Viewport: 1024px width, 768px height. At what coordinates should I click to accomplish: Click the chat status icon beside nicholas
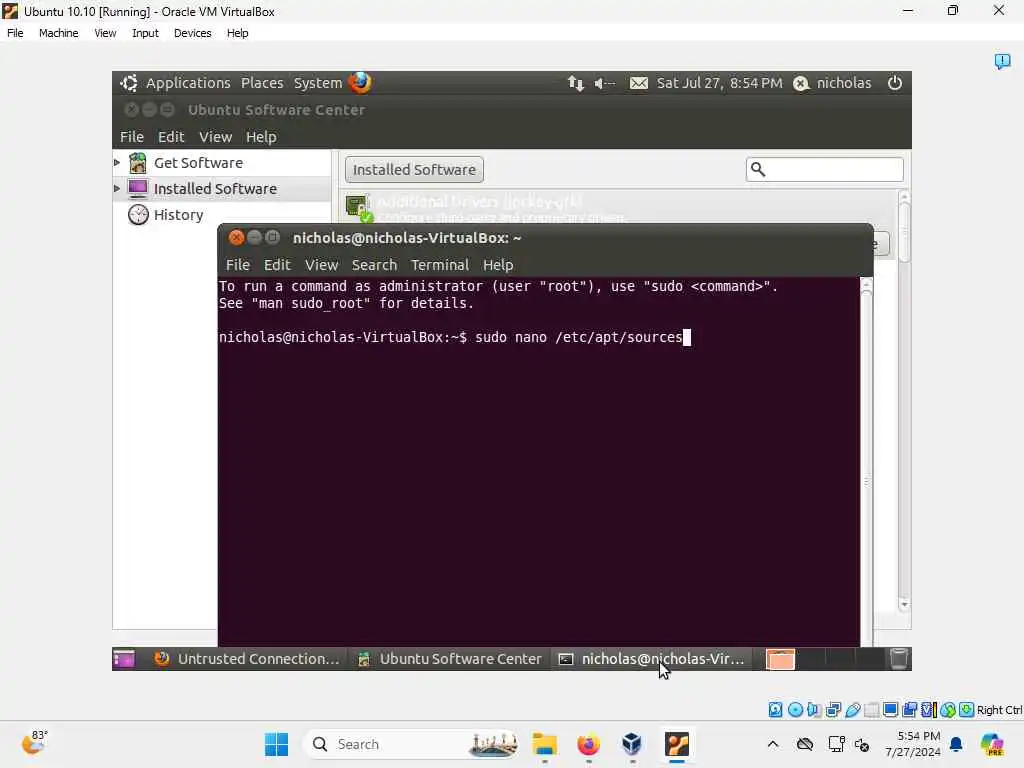coord(801,84)
